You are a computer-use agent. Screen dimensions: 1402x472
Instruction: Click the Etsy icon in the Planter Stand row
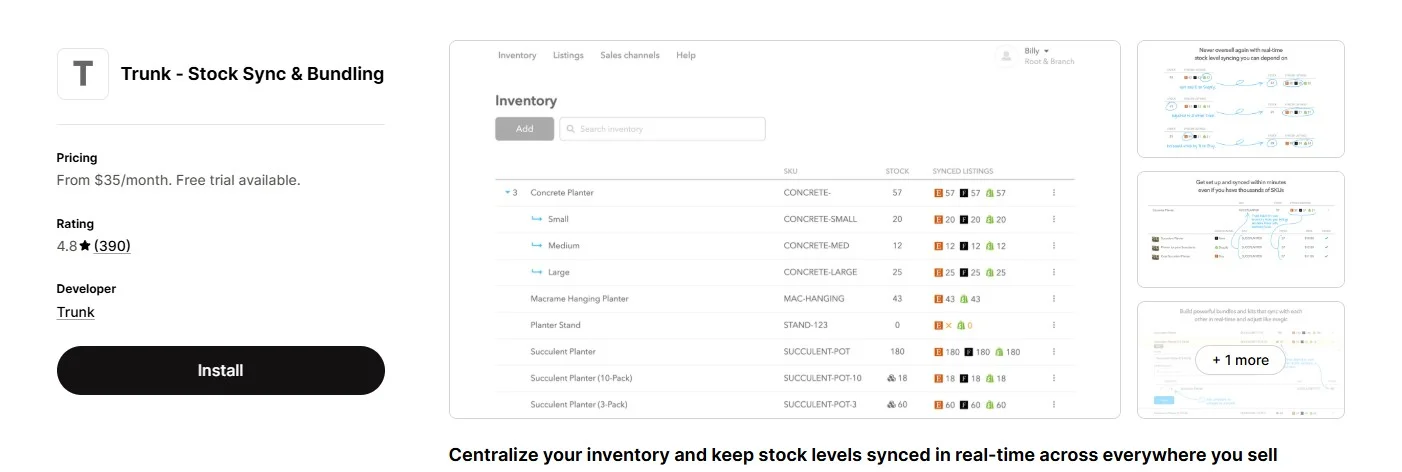pos(938,325)
